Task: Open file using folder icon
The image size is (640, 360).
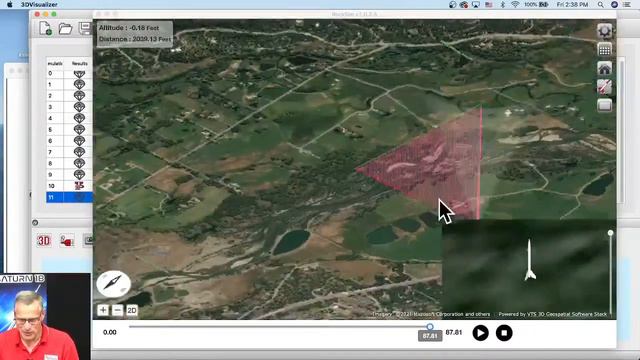Action: [65, 29]
